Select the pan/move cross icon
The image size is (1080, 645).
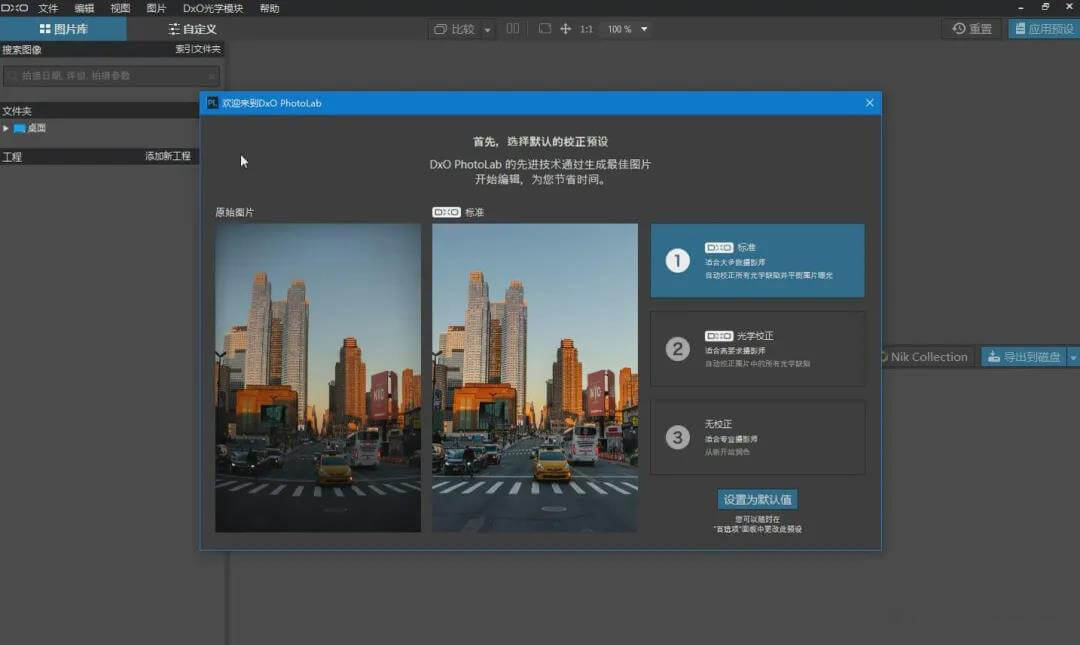(565, 29)
